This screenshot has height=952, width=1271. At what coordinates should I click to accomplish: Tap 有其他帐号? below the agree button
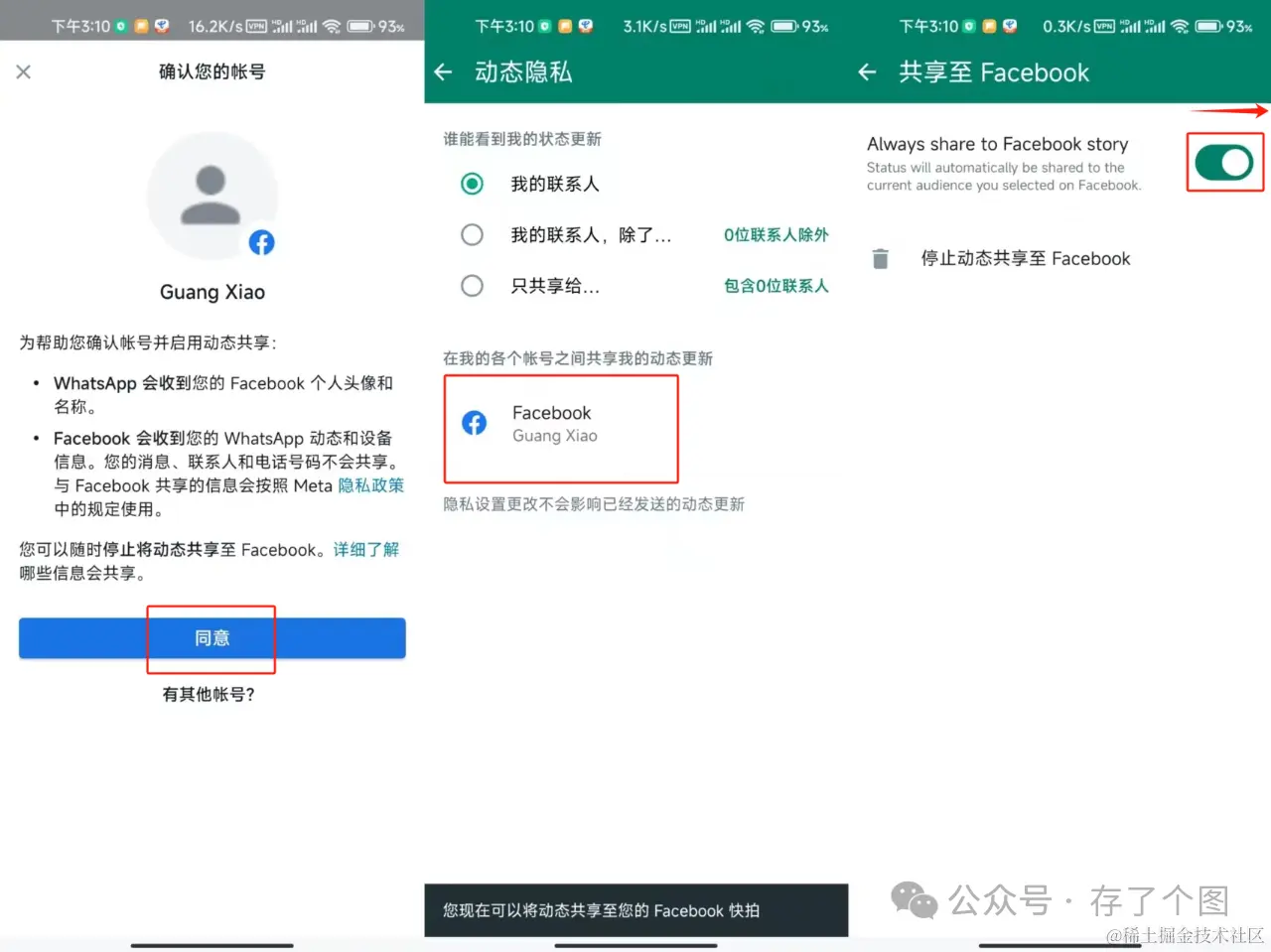[209, 695]
